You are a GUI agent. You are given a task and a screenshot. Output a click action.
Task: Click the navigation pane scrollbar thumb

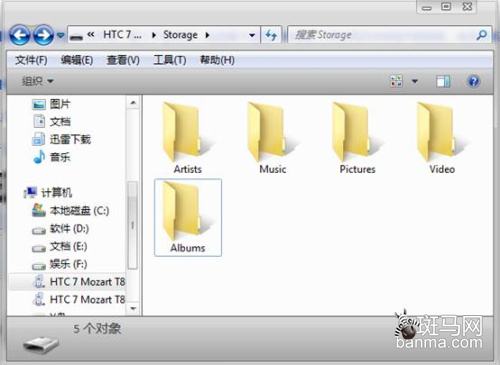133,225
